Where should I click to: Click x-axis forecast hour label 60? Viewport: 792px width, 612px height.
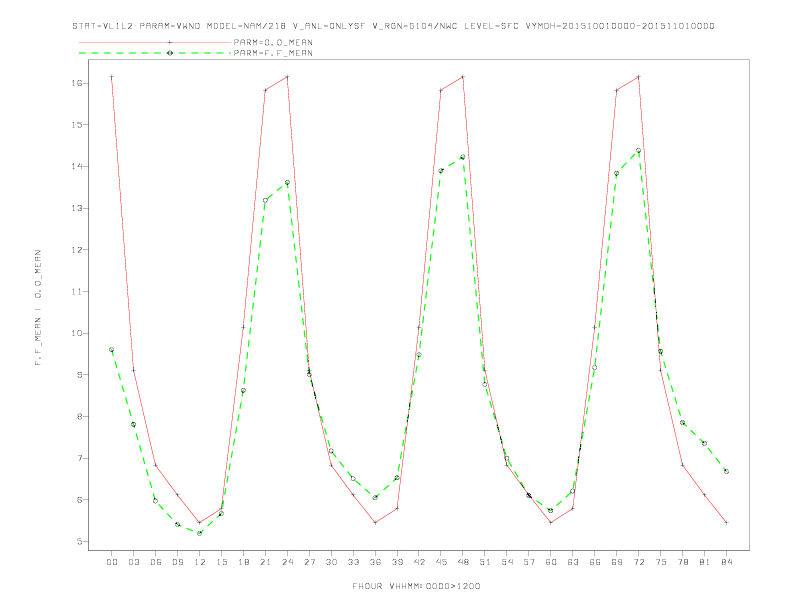coord(551,562)
